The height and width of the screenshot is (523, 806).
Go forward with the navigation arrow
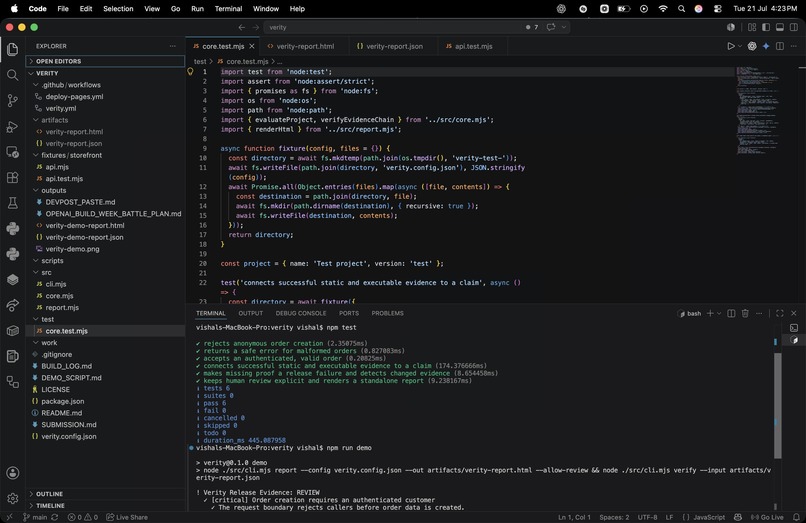255,27
